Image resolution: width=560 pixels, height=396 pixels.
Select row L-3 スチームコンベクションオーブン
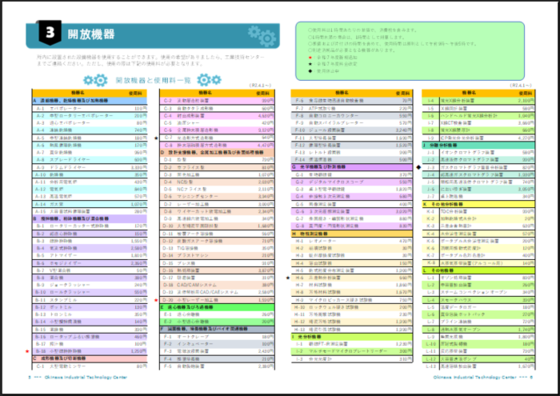click(479, 292)
